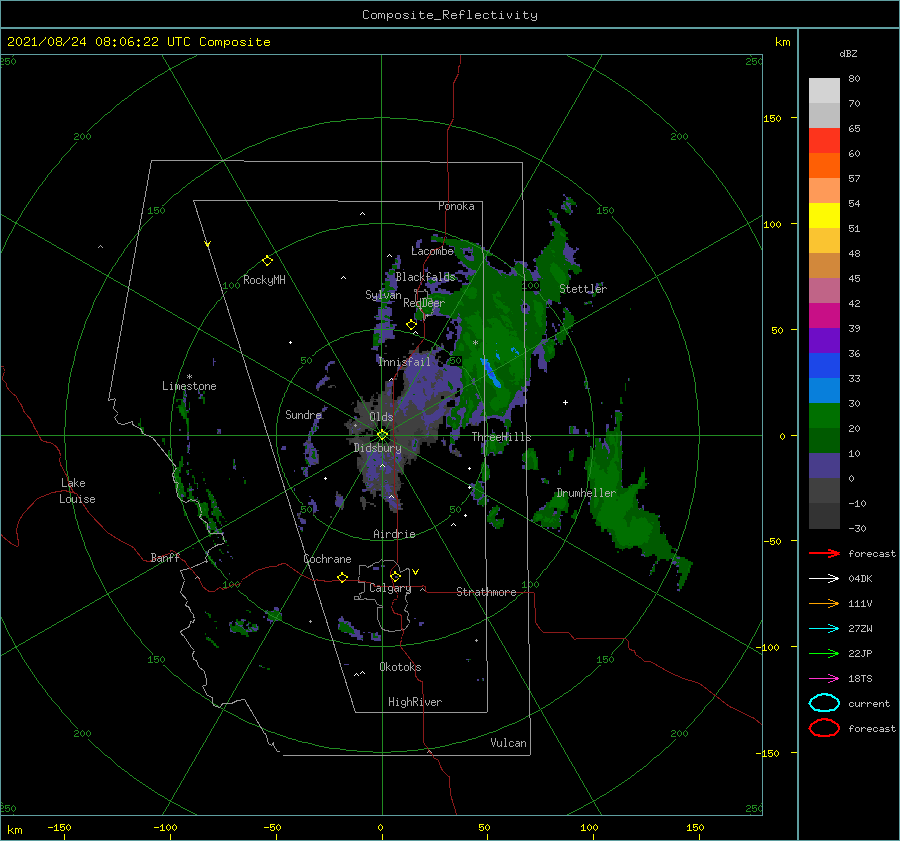The height and width of the screenshot is (841, 900).
Task: Click the white 04DK arrow in the legend
Action: pyautogui.click(x=824, y=578)
